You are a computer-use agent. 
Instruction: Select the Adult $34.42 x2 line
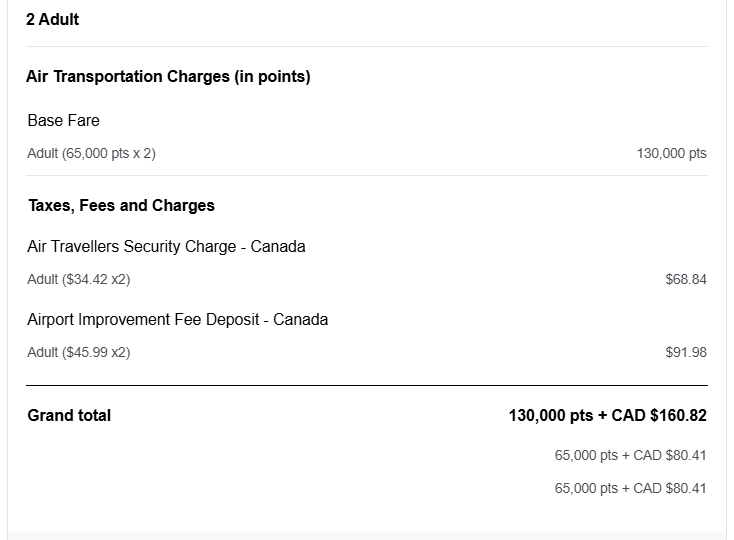(79, 279)
